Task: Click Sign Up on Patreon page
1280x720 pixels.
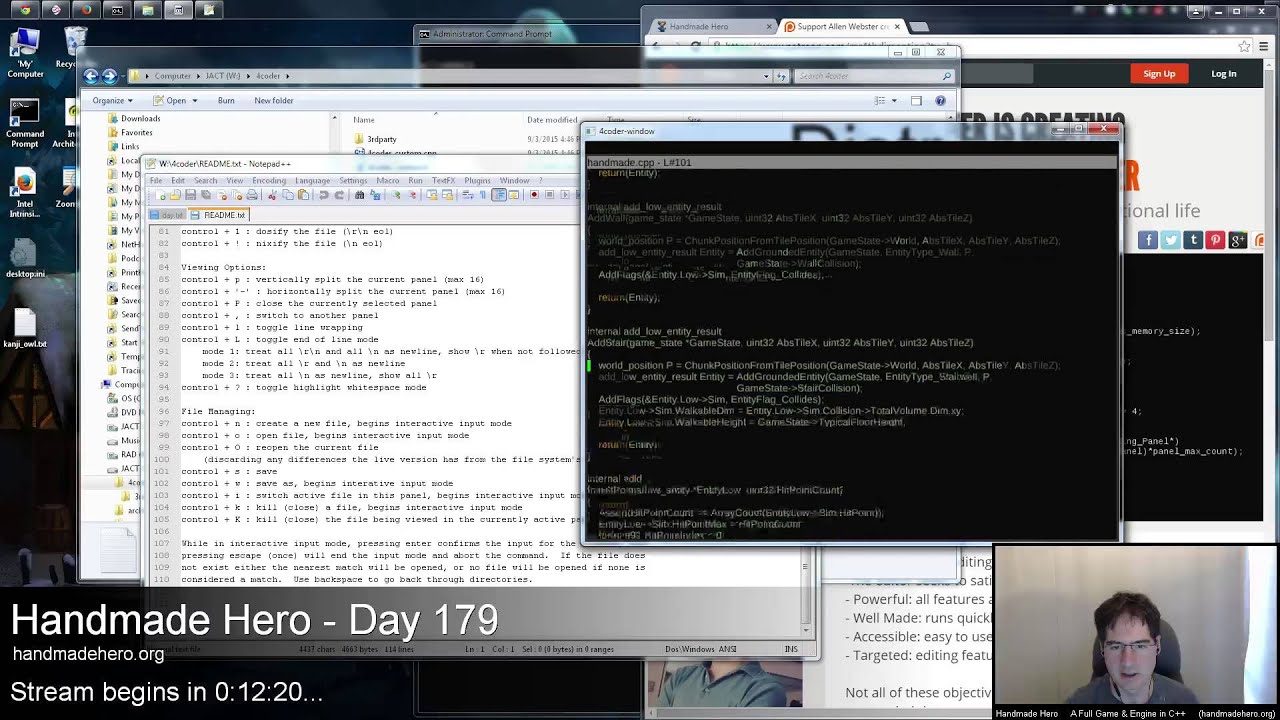Action: click(x=1159, y=73)
